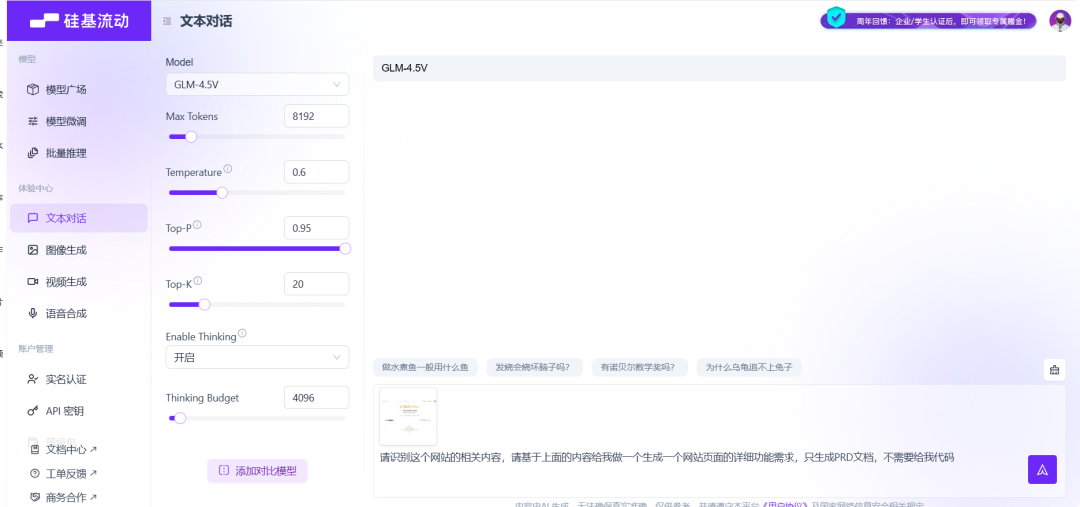The width and height of the screenshot is (1080, 507).
Task: Click the 添加对比模型 button
Action: 257,470
